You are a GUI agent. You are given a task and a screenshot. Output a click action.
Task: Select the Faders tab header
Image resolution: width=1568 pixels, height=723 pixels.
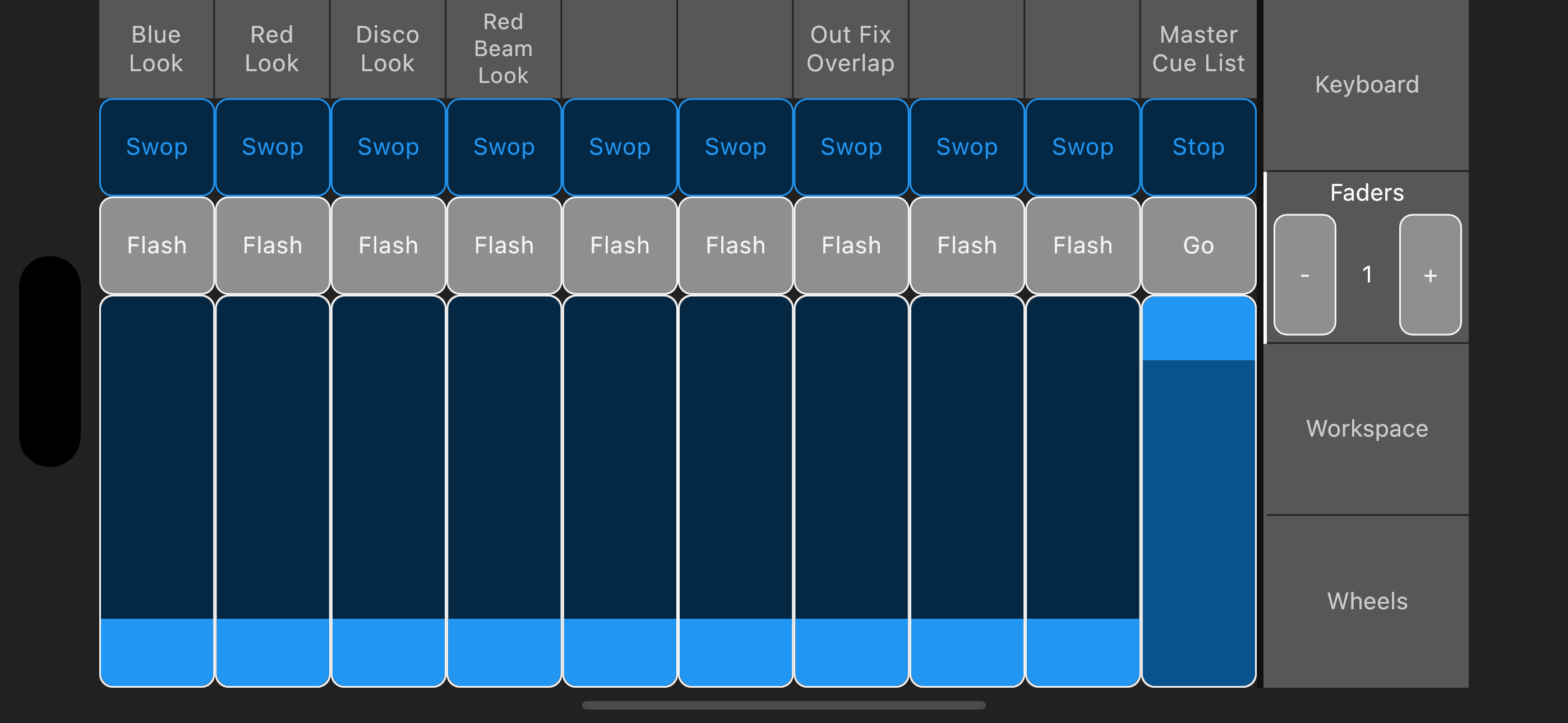pyautogui.click(x=1367, y=192)
